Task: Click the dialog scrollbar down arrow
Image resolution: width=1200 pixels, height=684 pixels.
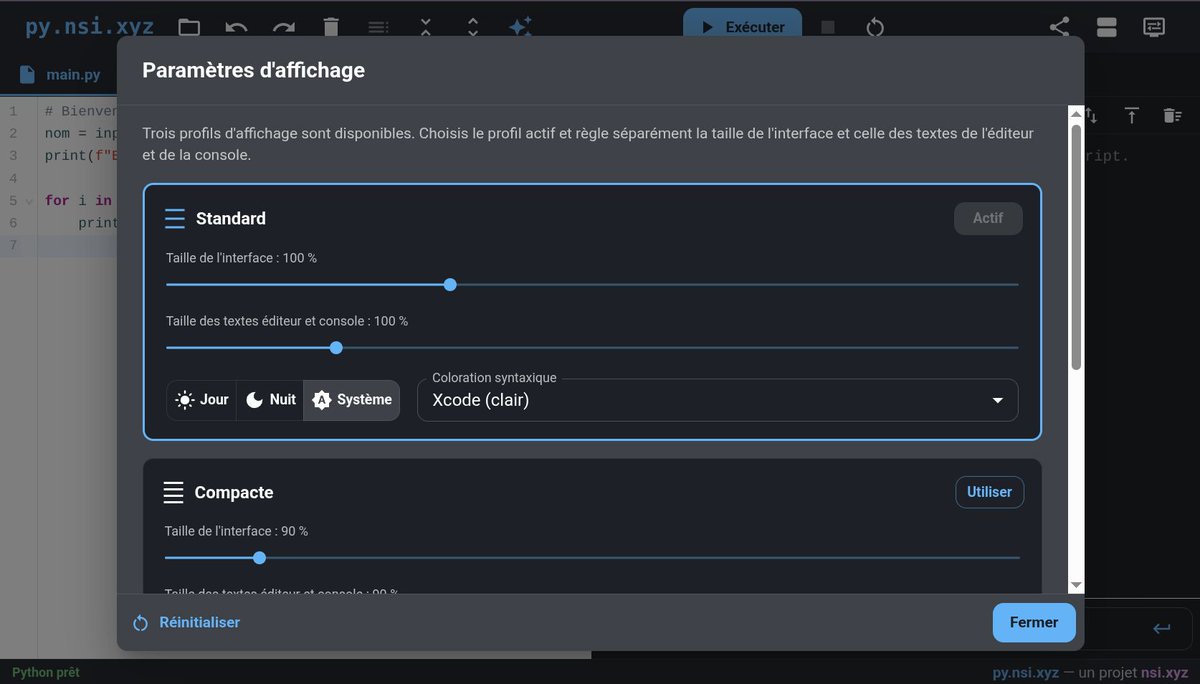Action: (x=1076, y=585)
